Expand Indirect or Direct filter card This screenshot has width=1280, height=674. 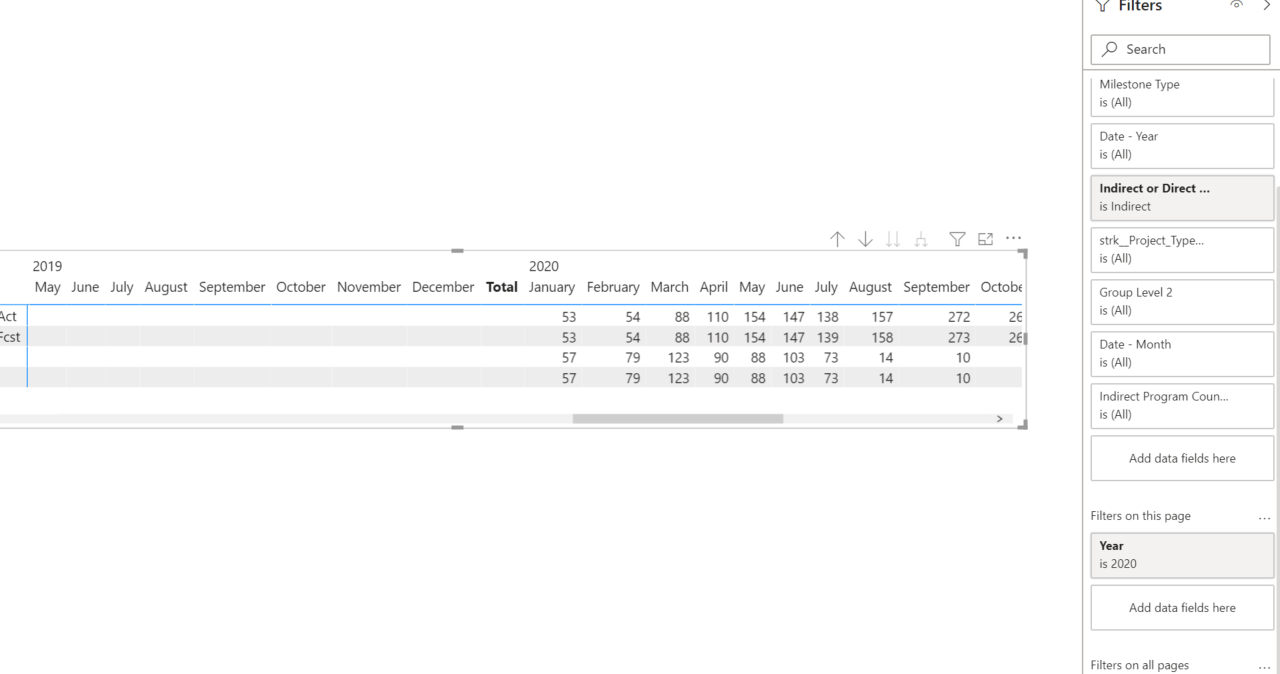pyautogui.click(x=1182, y=197)
